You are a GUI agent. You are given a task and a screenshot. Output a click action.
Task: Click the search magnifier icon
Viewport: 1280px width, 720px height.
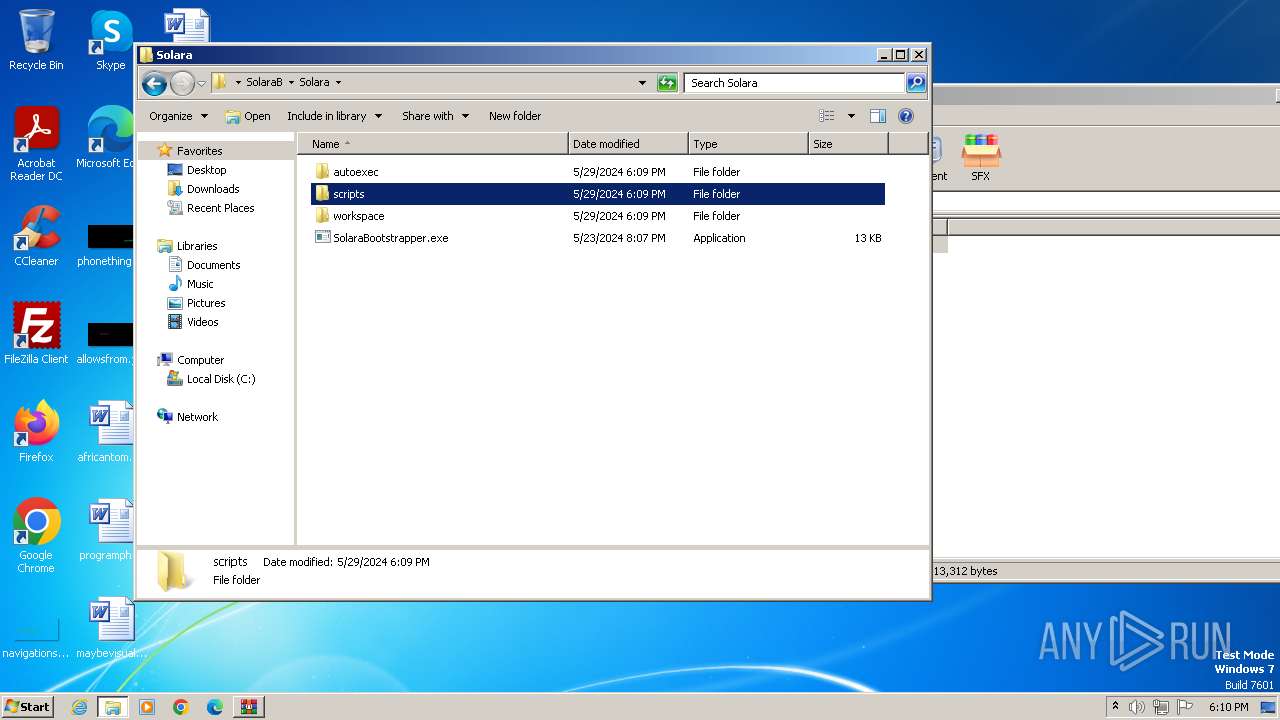click(915, 83)
